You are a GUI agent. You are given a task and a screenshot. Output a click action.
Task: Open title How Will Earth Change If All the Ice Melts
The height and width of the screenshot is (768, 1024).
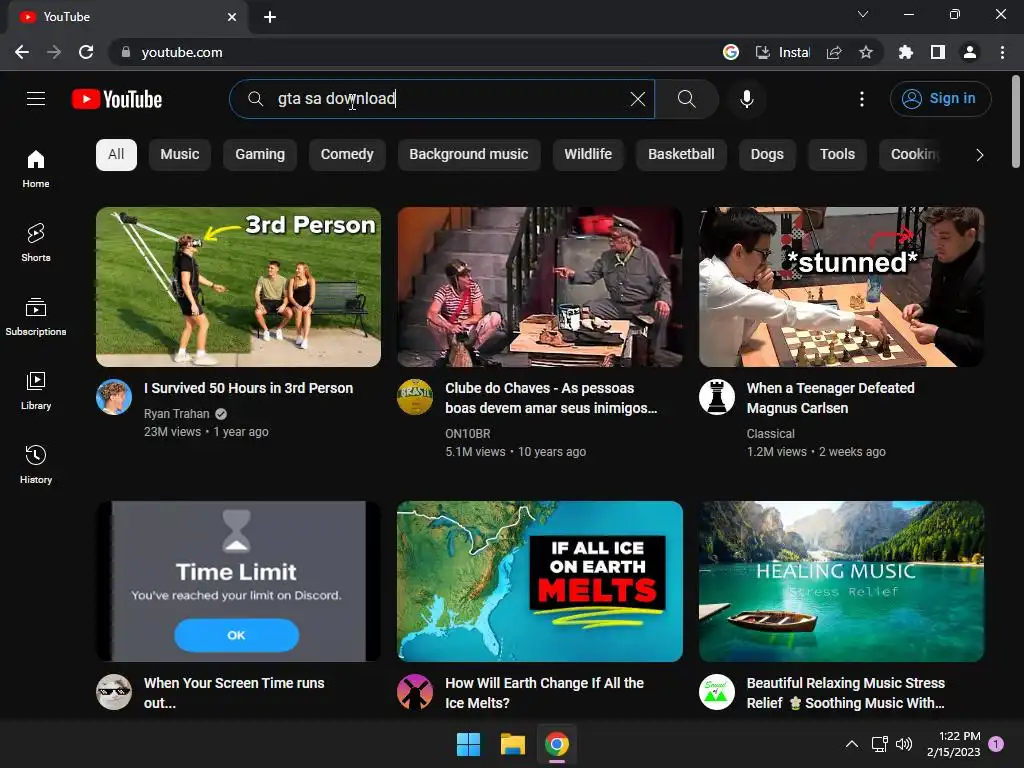[544, 693]
